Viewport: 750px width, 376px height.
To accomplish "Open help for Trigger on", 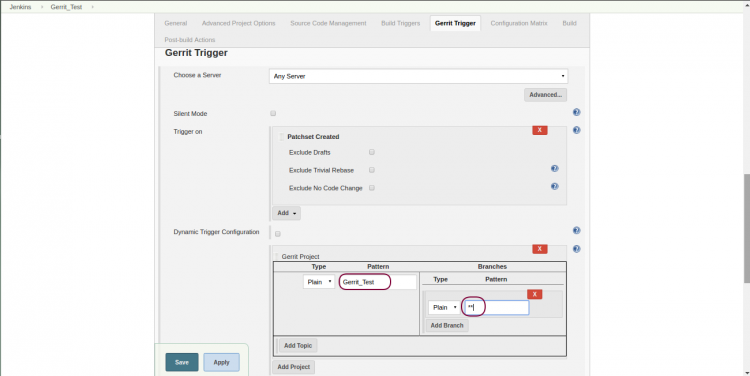I will click(x=576, y=130).
